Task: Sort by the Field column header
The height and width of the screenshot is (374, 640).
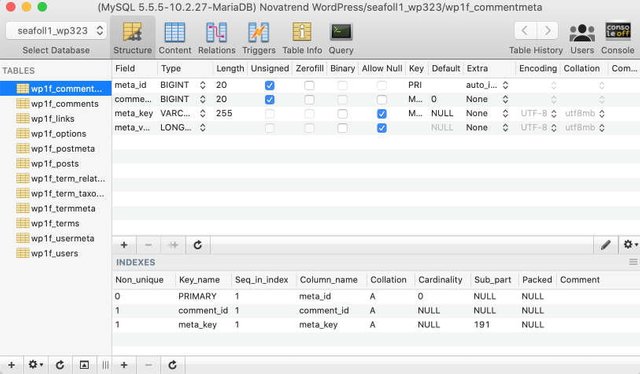Action: coord(134,69)
